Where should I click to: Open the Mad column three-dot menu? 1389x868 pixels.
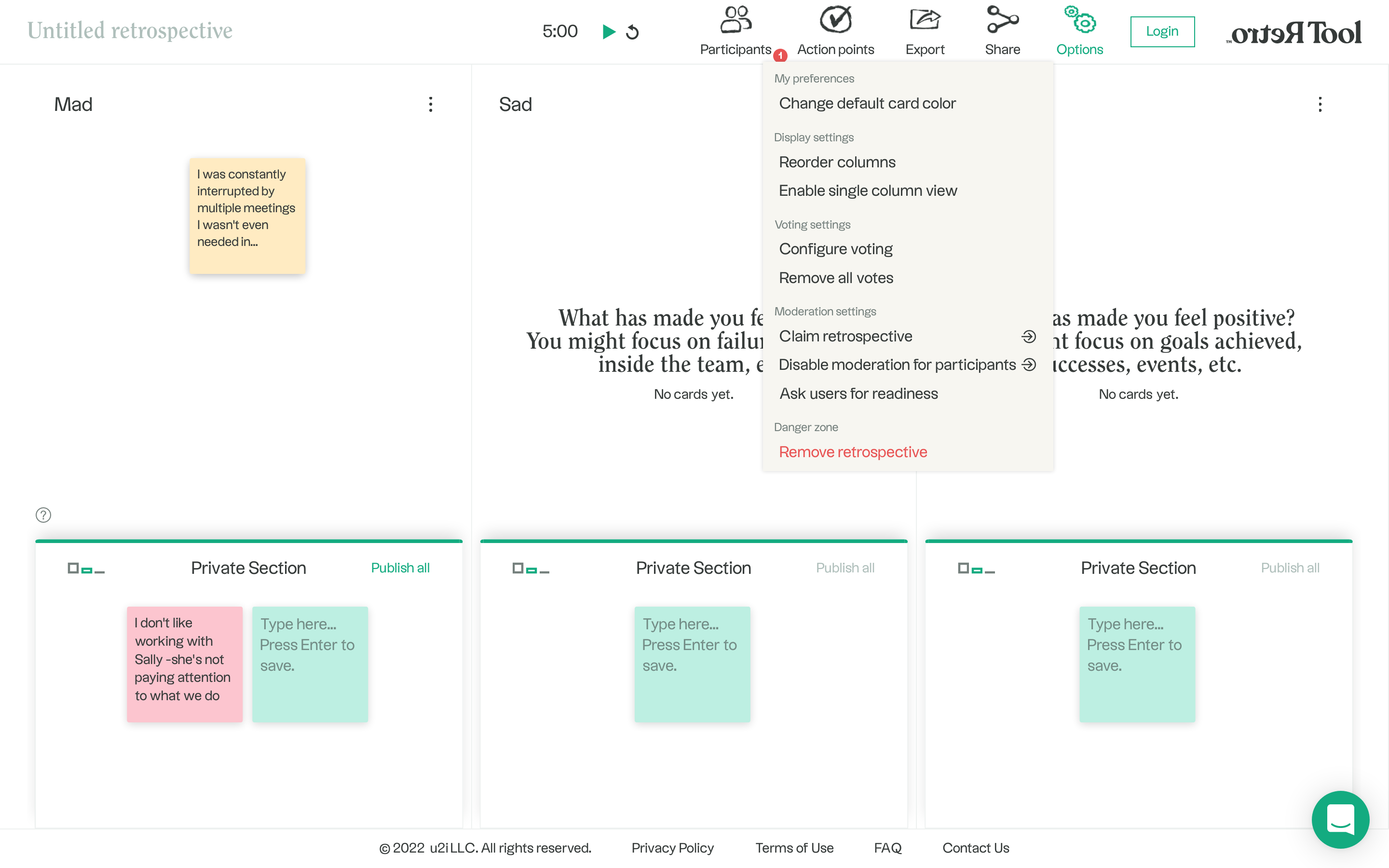point(431,104)
